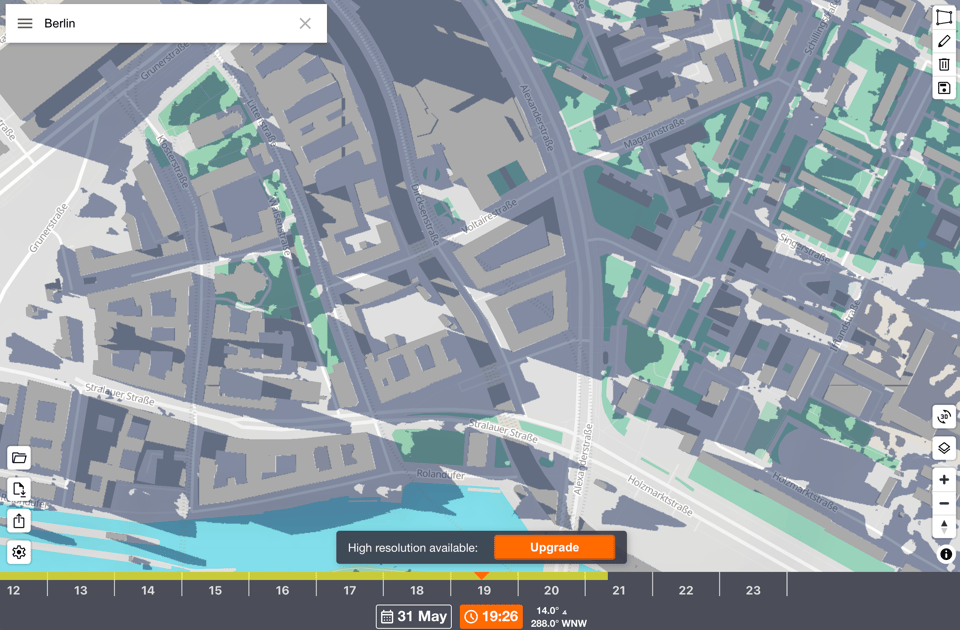Open the info button

pyautogui.click(x=946, y=554)
